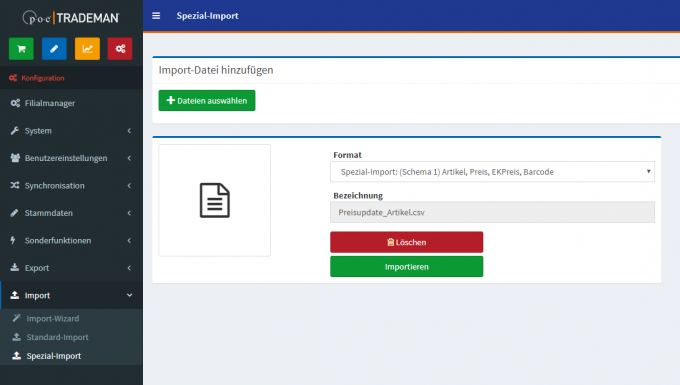The height and width of the screenshot is (385, 680).
Task: Expand the Benutzereinstellungen chevron
Action: (129, 158)
